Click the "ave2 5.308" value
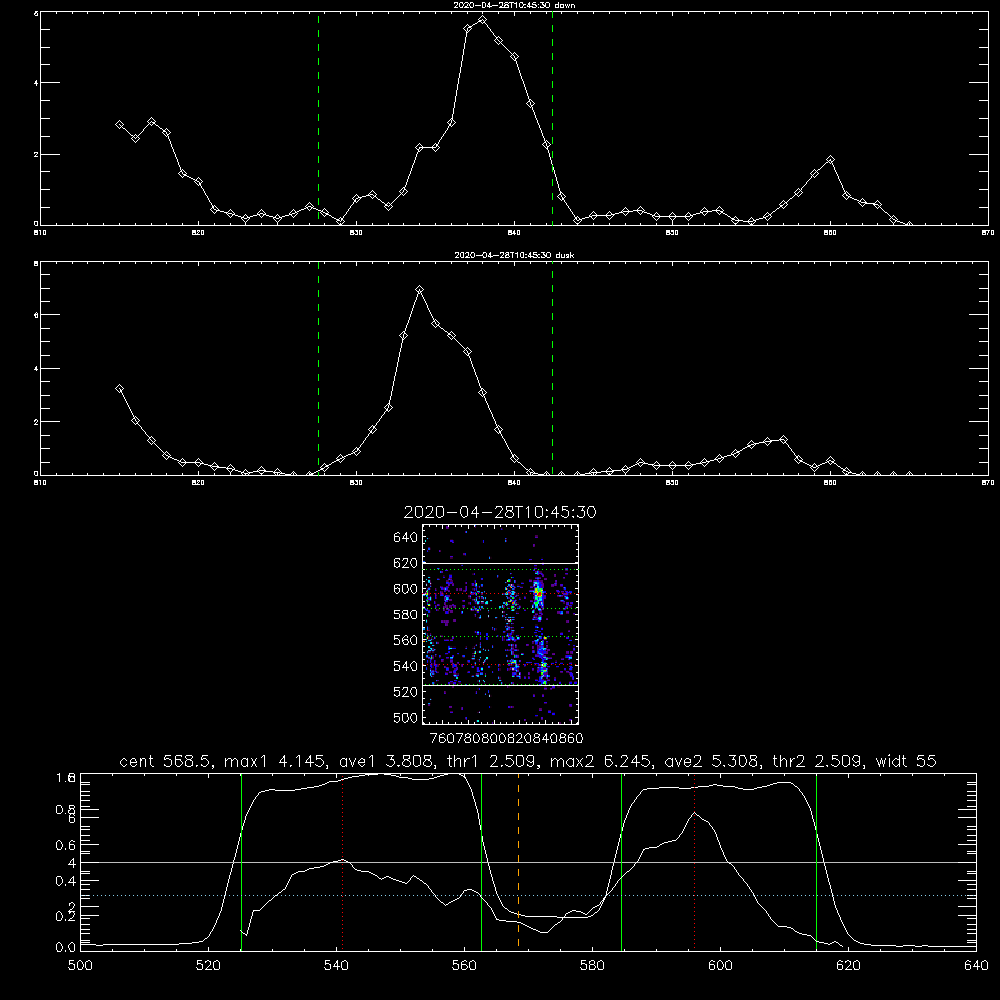 (x=712, y=761)
